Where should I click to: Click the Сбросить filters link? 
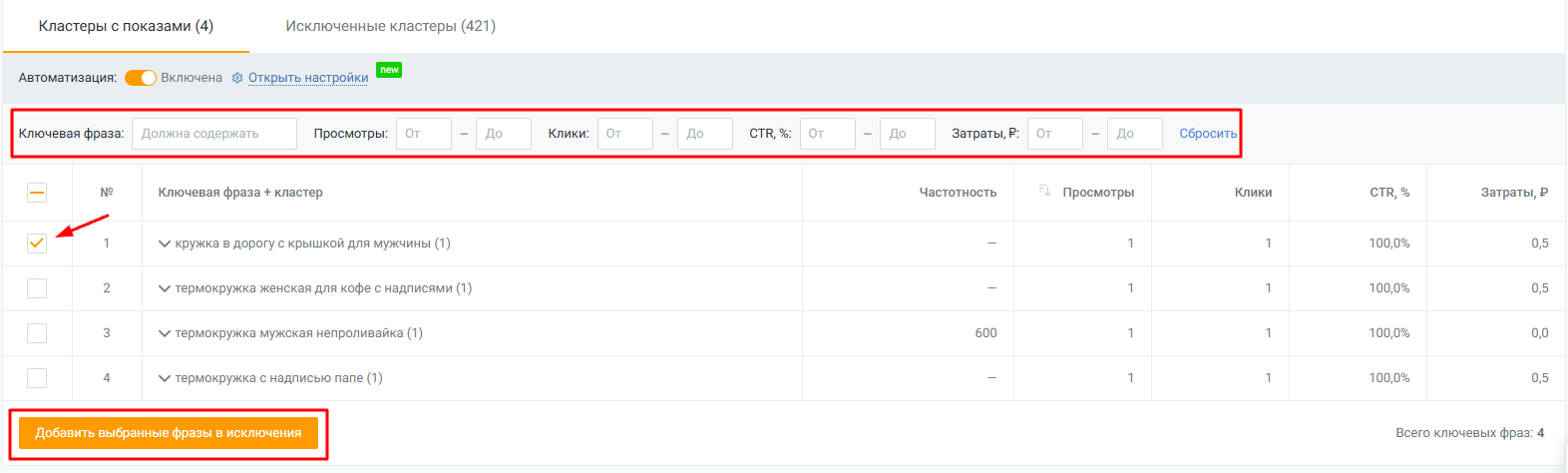pyautogui.click(x=1208, y=134)
